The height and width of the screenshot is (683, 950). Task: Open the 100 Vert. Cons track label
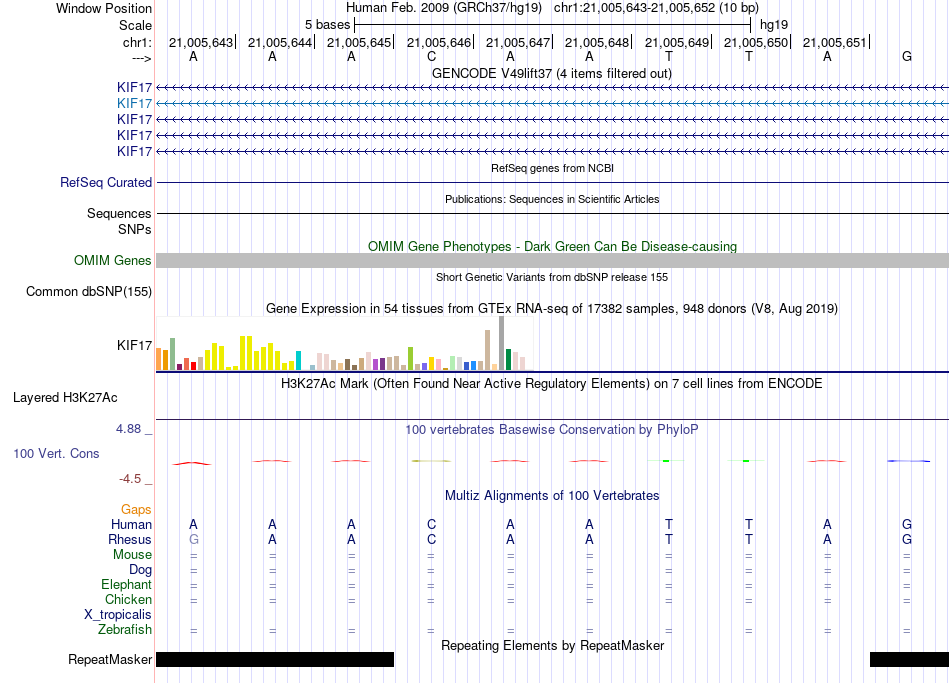tap(56, 453)
